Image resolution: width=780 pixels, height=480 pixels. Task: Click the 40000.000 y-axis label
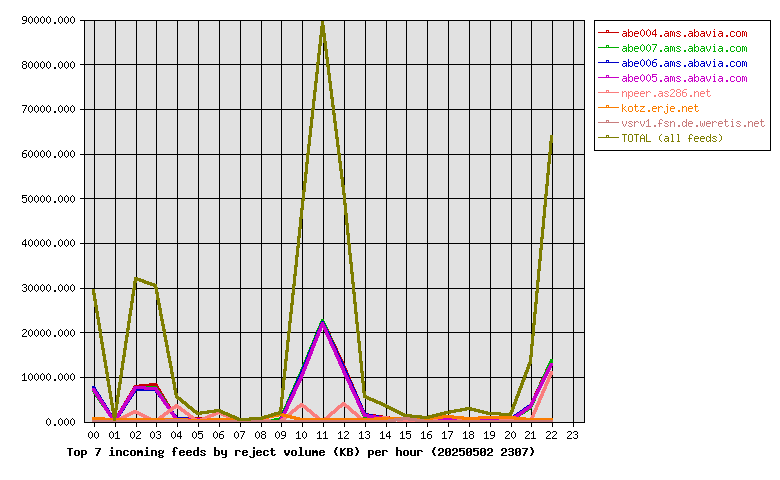[x=48, y=243]
